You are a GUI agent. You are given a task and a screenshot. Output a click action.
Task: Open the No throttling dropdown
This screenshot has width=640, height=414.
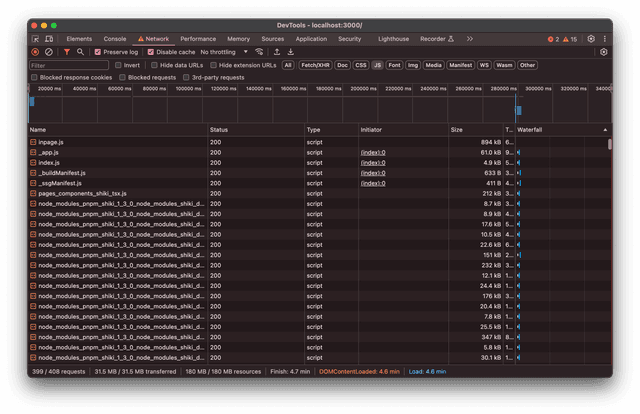coord(221,51)
